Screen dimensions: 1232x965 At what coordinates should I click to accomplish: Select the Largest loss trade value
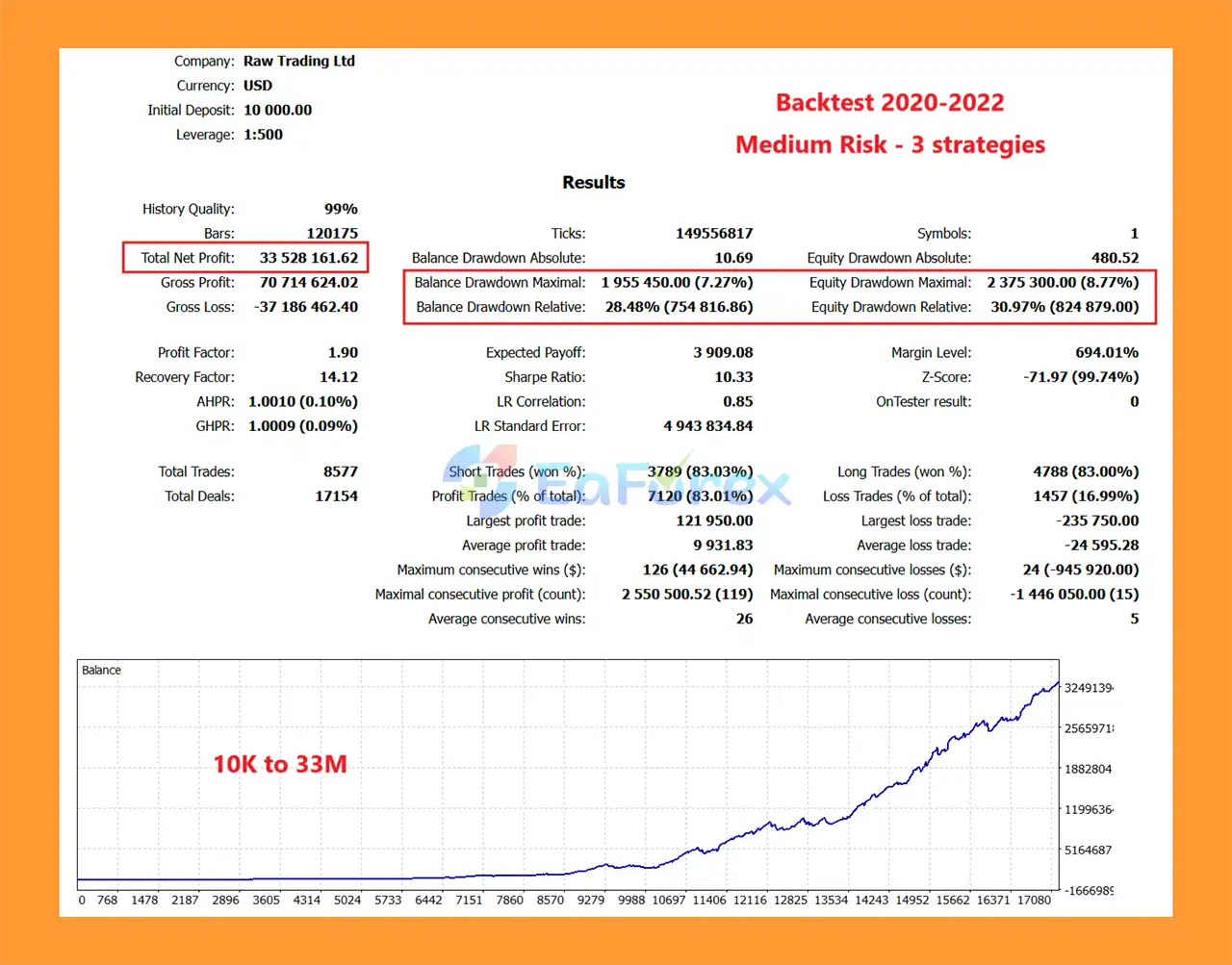click(1096, 521)
